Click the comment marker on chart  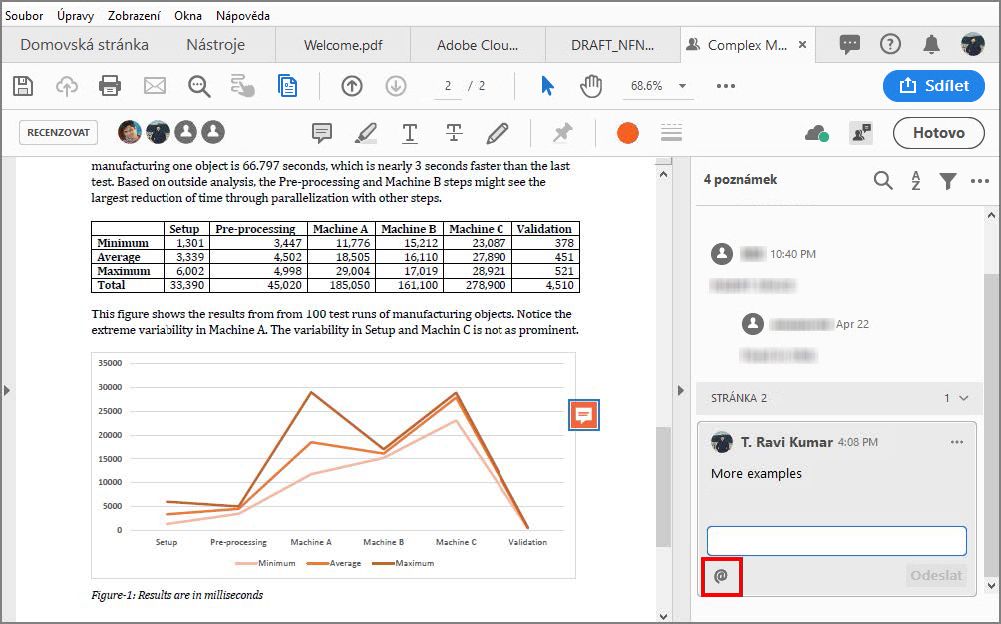[583, 415]
